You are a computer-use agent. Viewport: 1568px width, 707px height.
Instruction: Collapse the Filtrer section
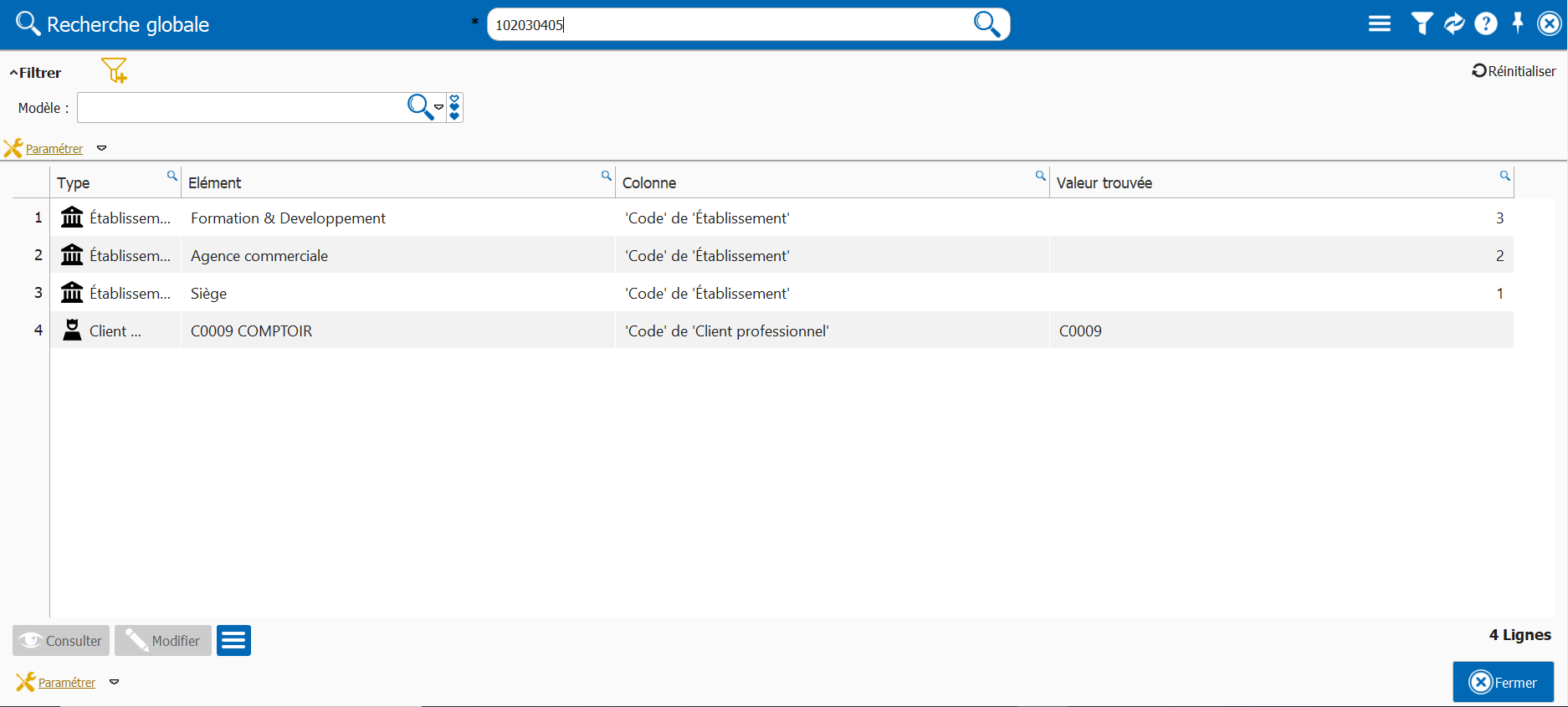[x=35, y=73]
